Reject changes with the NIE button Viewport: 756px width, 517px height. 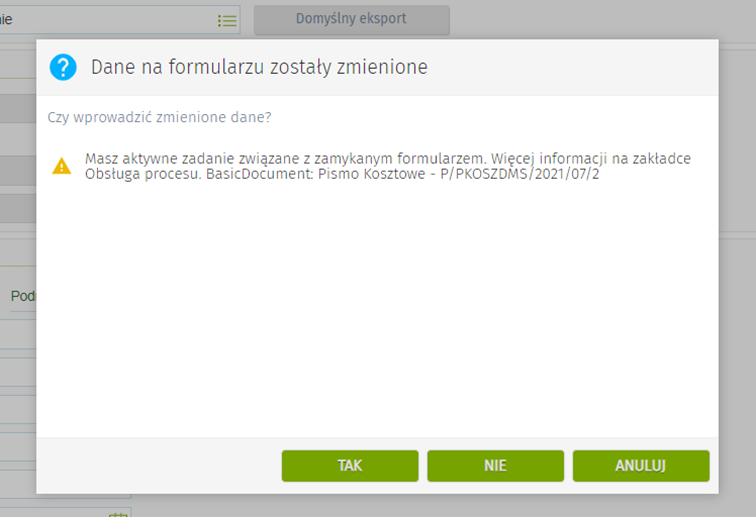pos(495,466)
